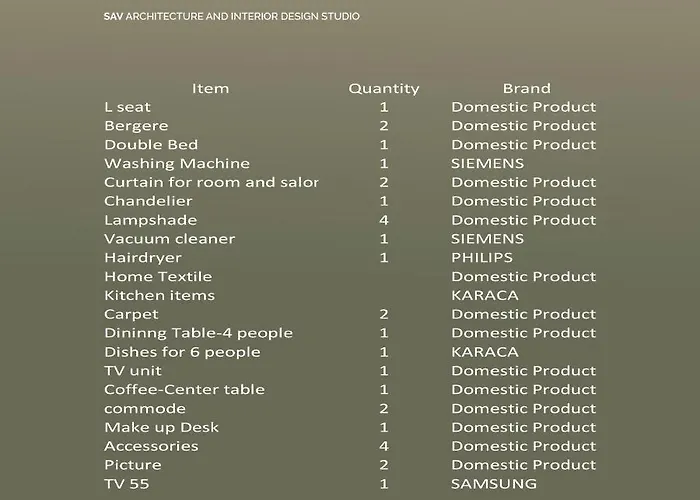This screenshot has width=700, height=500.
Task: Click the Quantity column header
Action: point(383,88)
